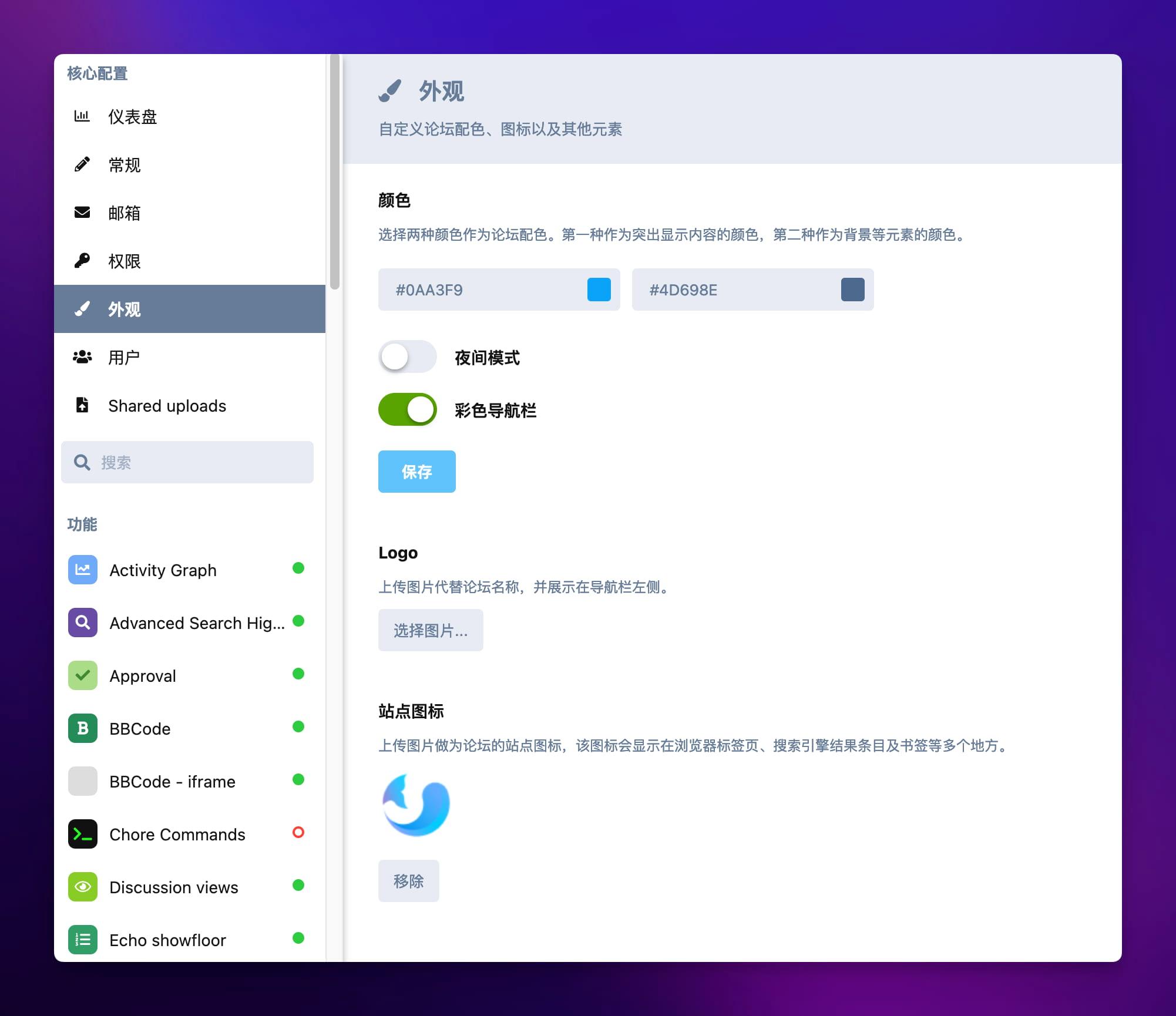Open the Activity Graph extension

point(190,570)
